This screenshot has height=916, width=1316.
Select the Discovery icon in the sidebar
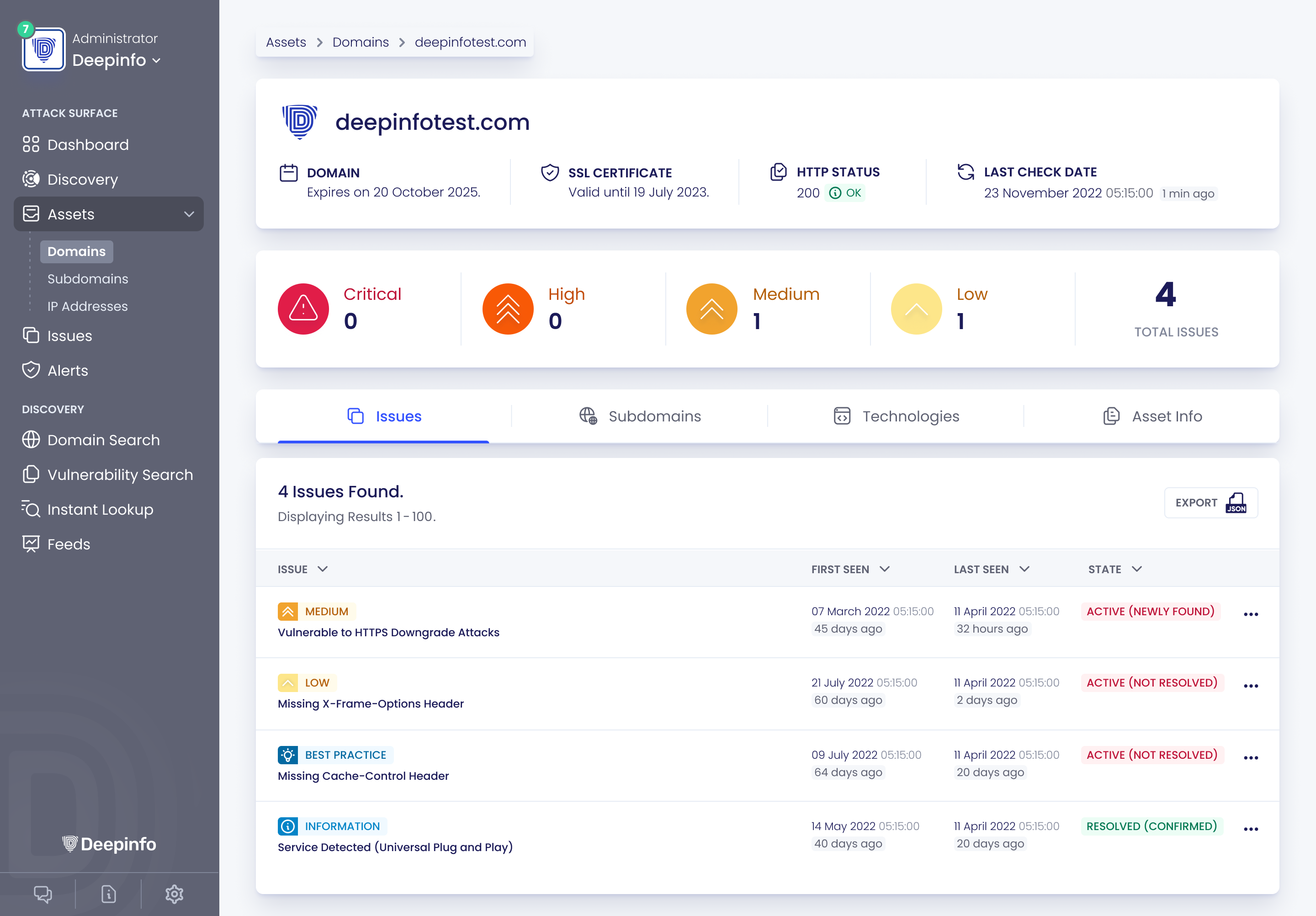coord(32,180)
